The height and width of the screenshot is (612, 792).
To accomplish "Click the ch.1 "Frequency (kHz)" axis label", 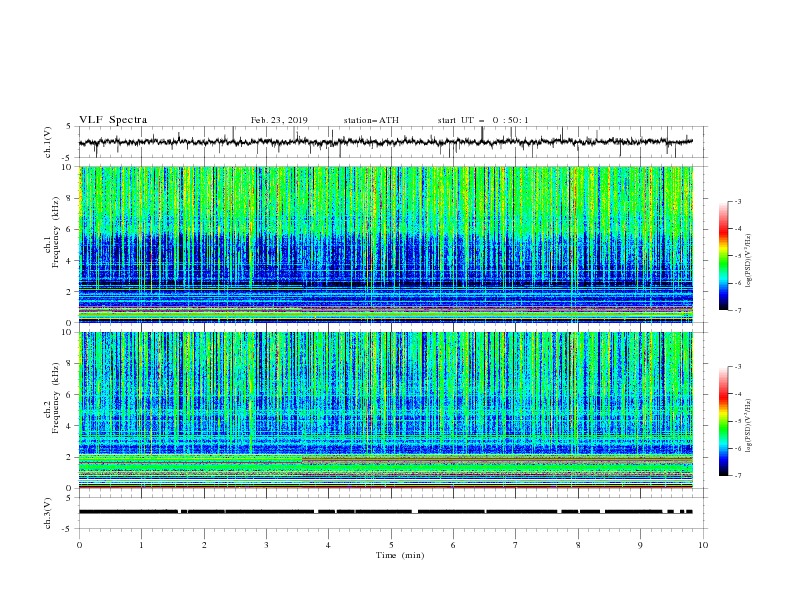I will coord(55,233).
